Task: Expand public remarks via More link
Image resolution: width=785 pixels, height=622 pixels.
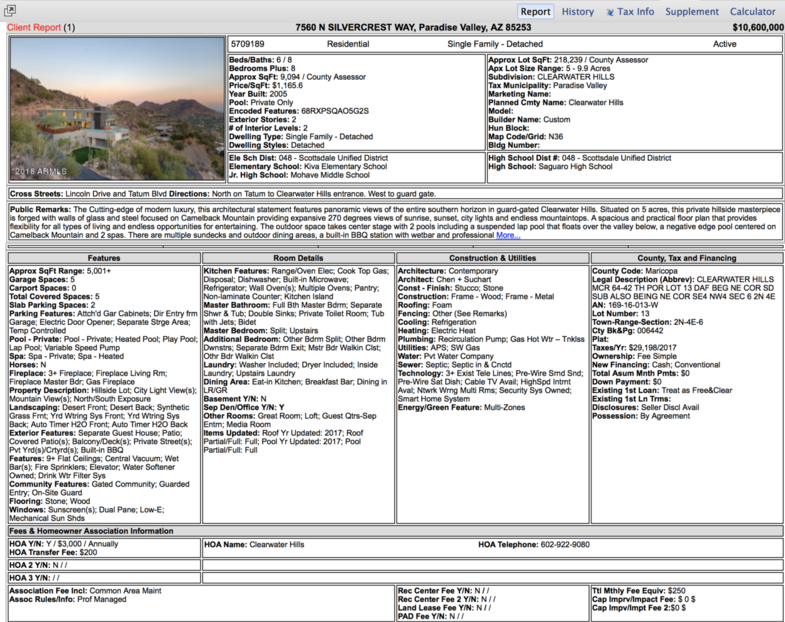Action: click(x=508, y=235)
